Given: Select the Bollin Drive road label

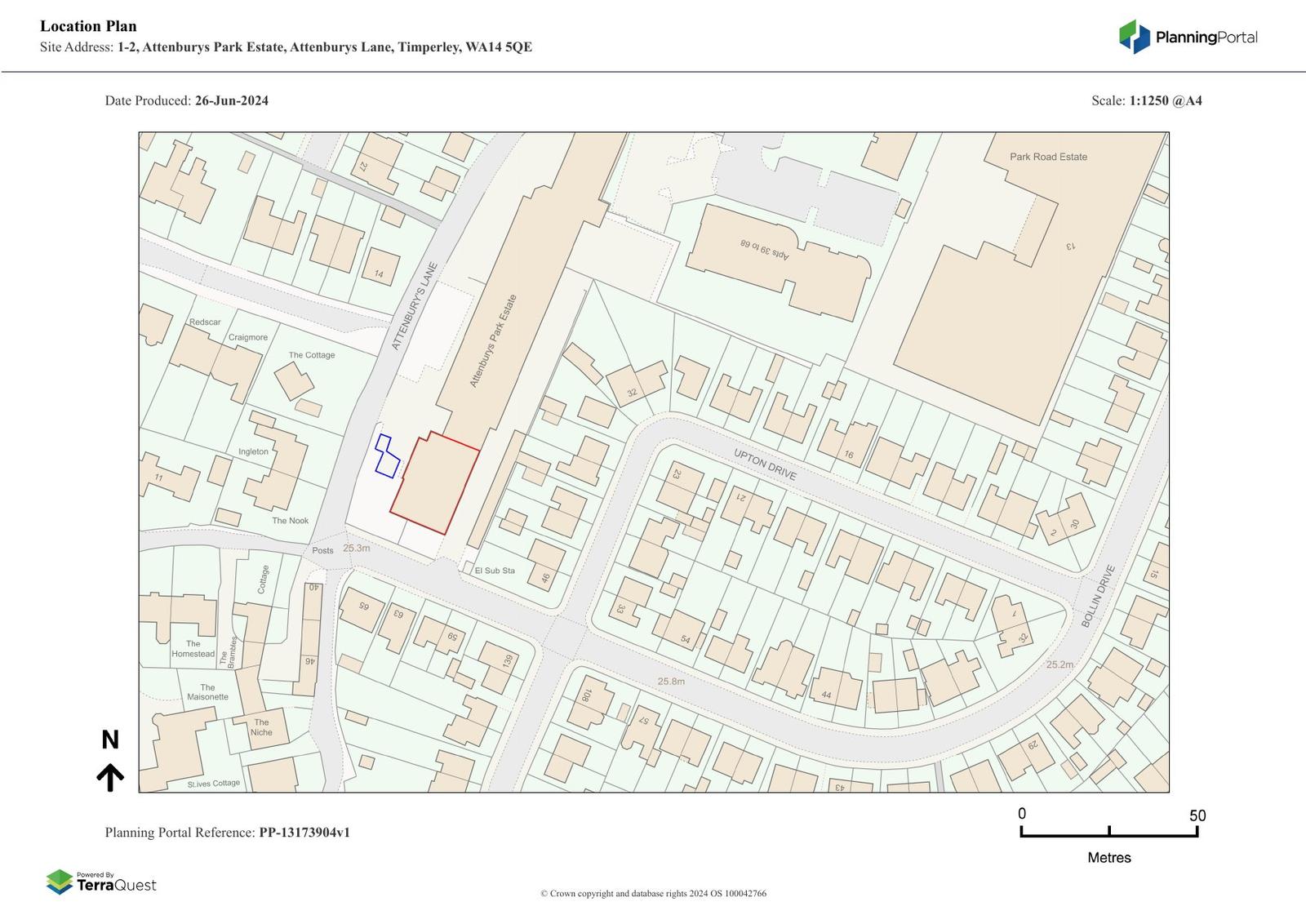Looking at the screenshot, I should tap(1097, 596).
